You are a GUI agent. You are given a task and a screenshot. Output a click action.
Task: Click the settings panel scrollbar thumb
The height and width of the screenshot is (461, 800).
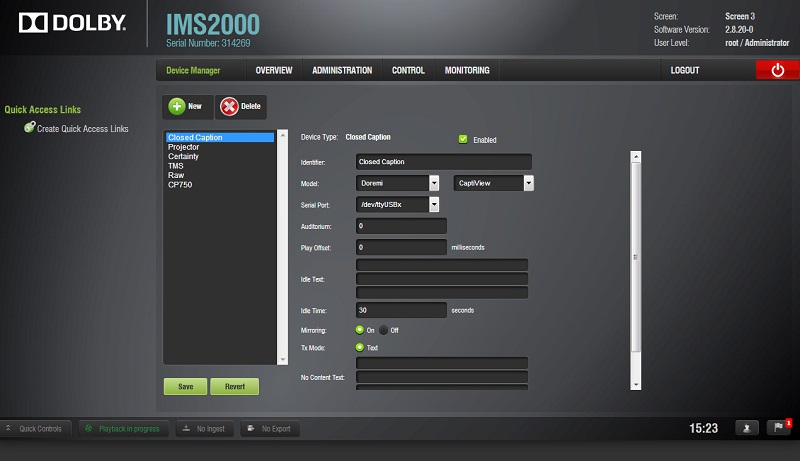pyautogui.click(x=636, y=257)
